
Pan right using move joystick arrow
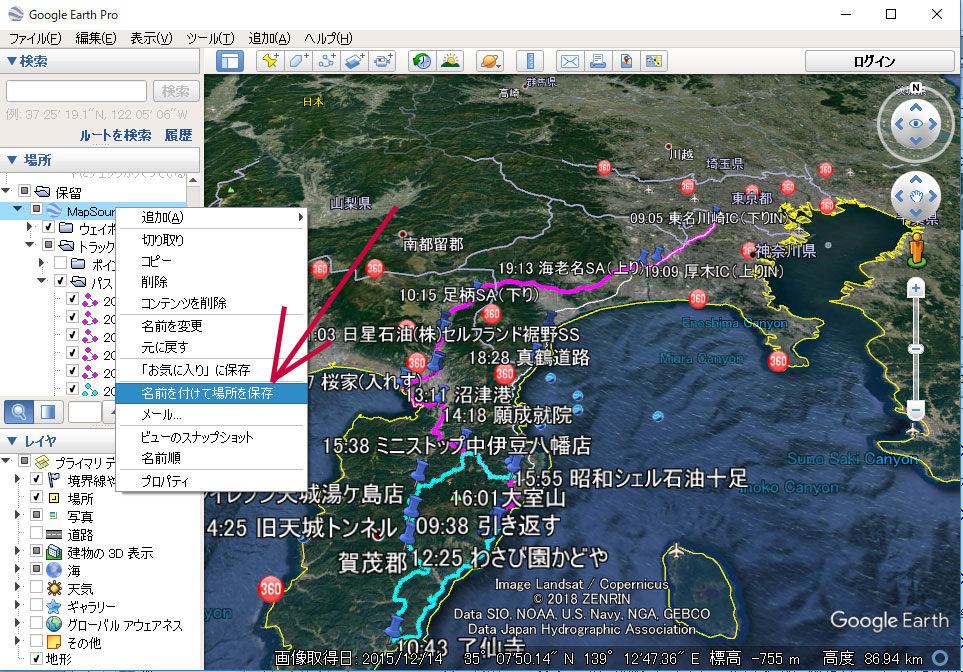click(x=934, y=197)
